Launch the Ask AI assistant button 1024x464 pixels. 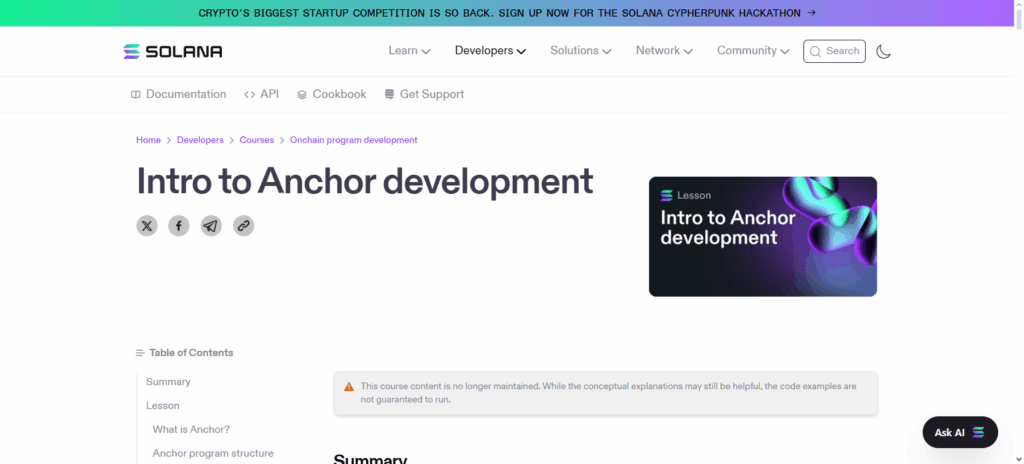pos(959,432)
